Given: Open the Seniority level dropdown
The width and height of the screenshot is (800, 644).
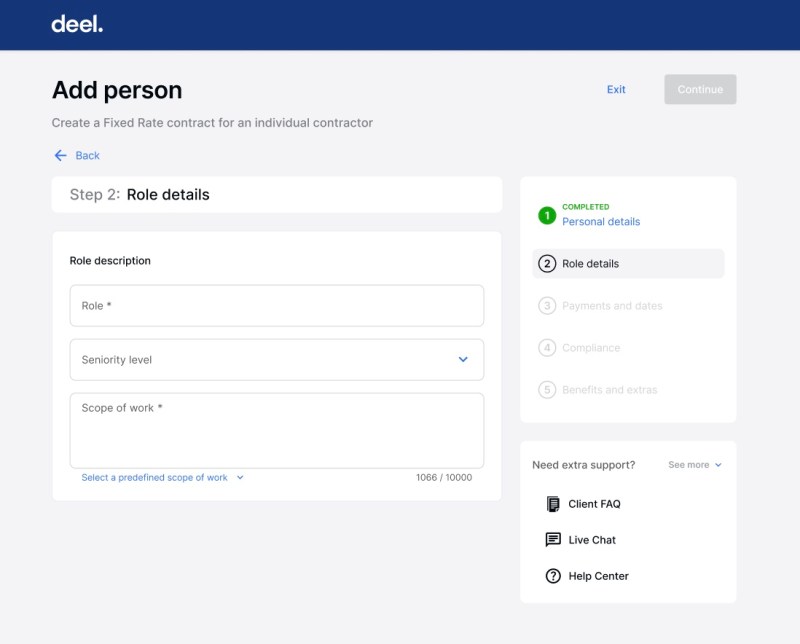Looking at the screenshot, I should [277, 360].
